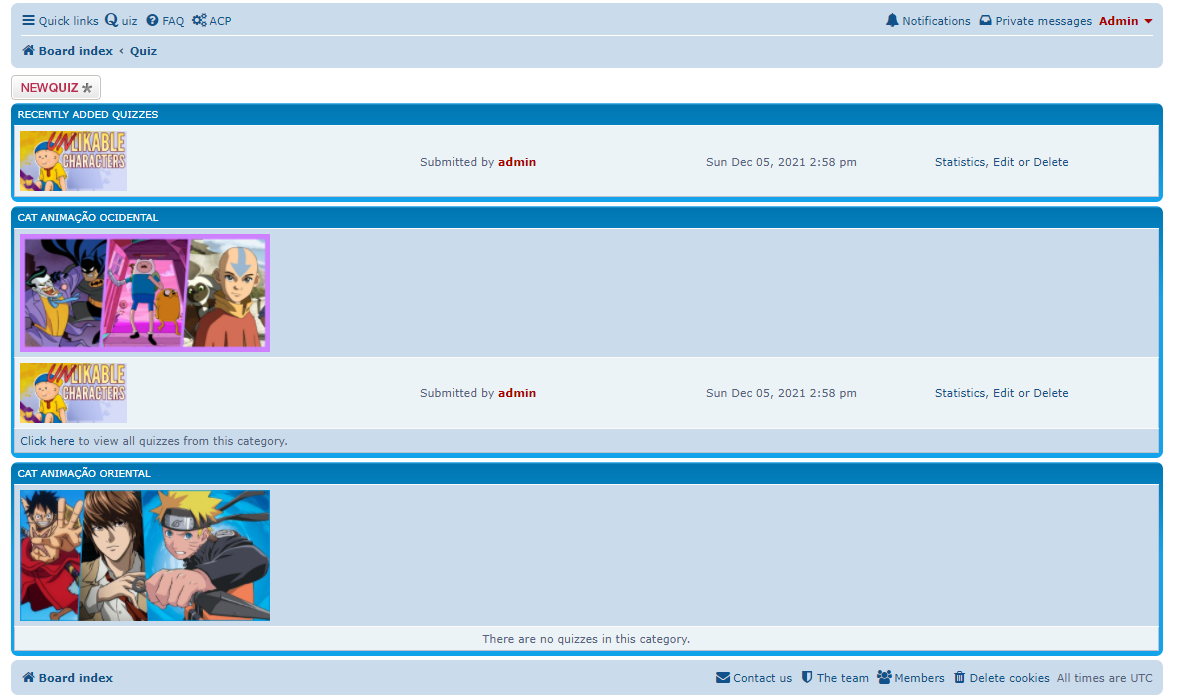
Task: Click admin author in Animação Ocidental quiz row
Action: click(517, 393)
